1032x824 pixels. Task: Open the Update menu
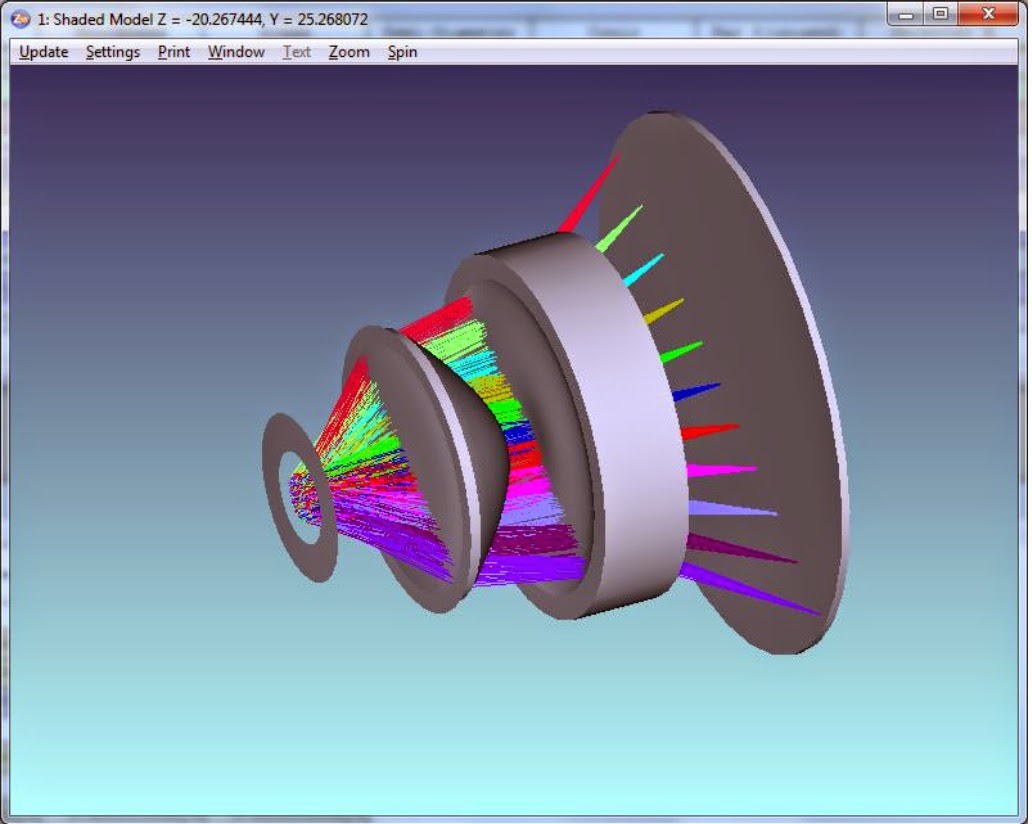(44, 52)
